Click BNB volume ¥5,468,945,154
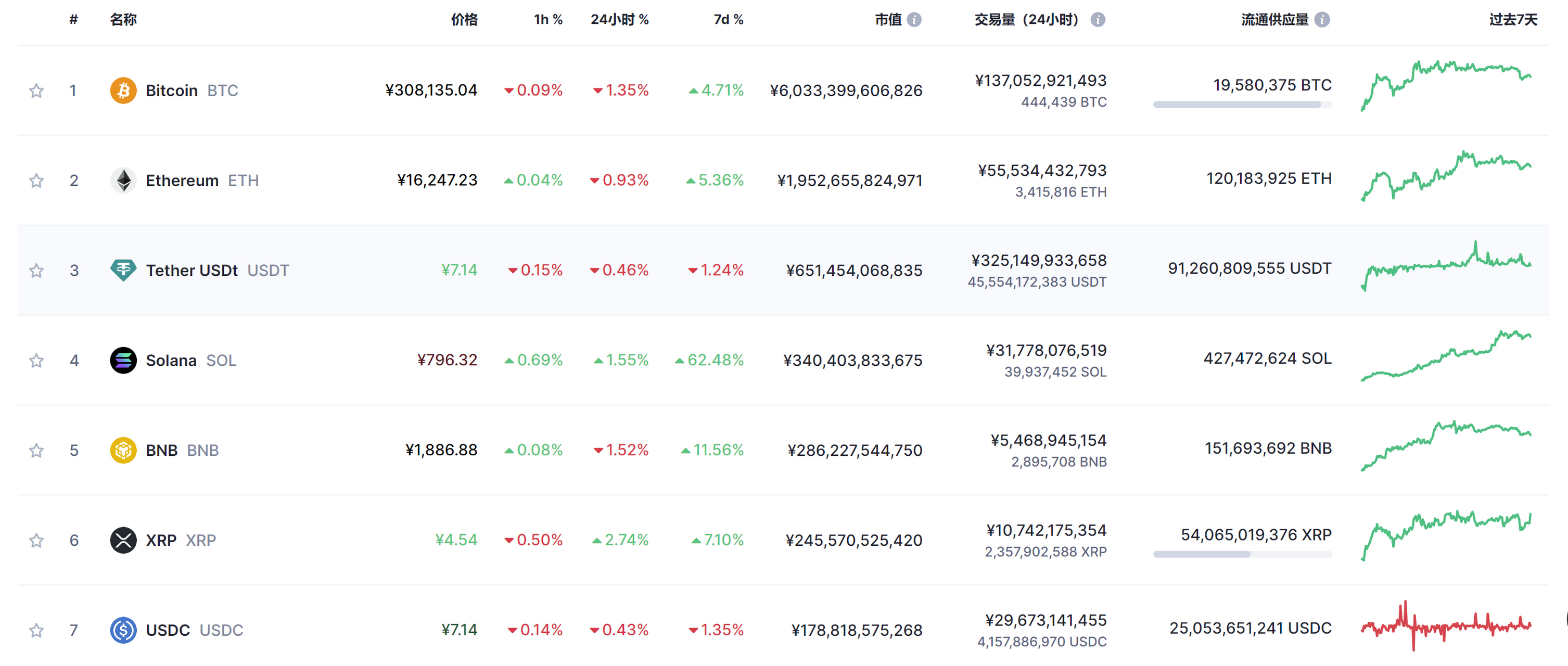The image size is (1568, 666). pos(1048,441)
